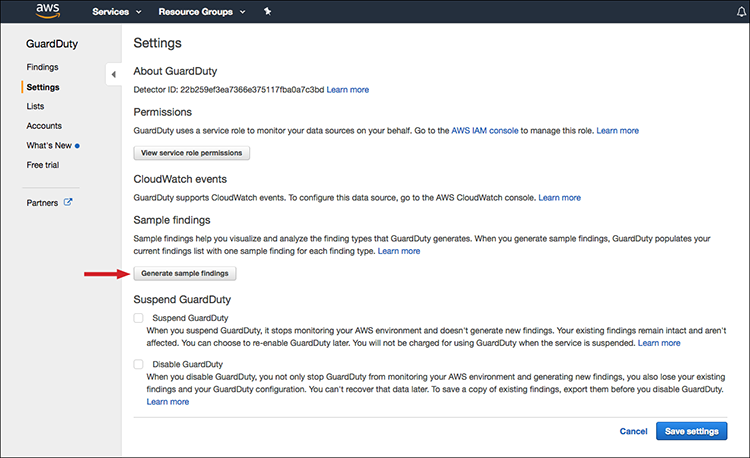Click Generate sample findings button
Screen dimensions: 750x458
185,273
